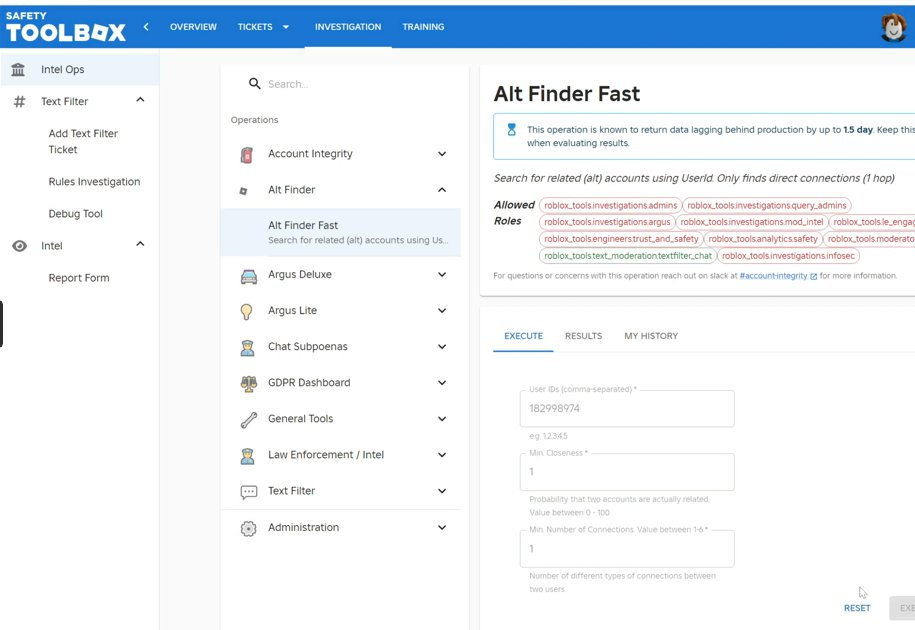915x630 pixels.
Task: Select the Alt Finder Fast operation
Action: (341, 232)
